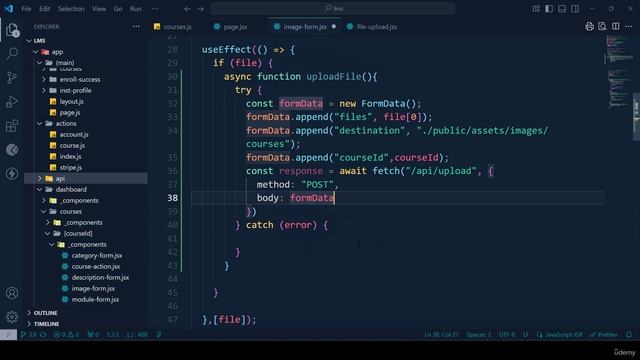Go forward with the right arrow
This screenshot has width=640, height=360.
coord(201,9)
